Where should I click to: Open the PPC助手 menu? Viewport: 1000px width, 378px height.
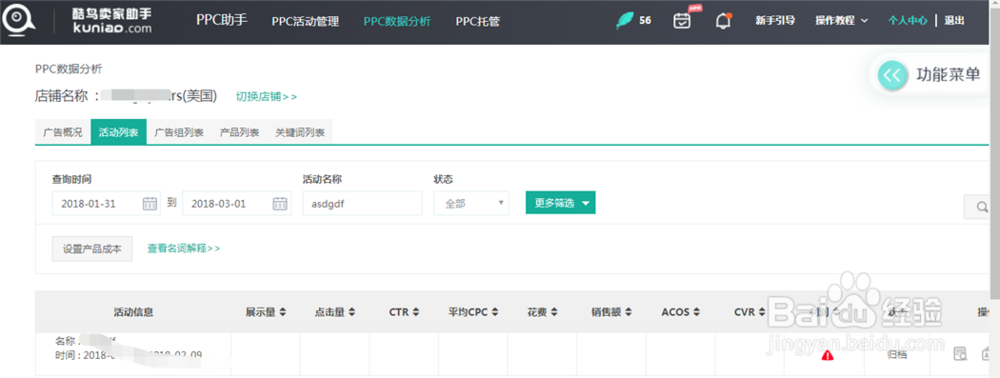click(221, 20)
